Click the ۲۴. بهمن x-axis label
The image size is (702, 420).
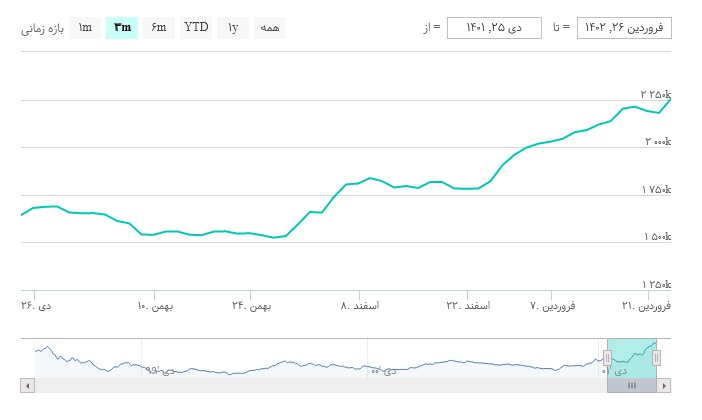[252, 305]
